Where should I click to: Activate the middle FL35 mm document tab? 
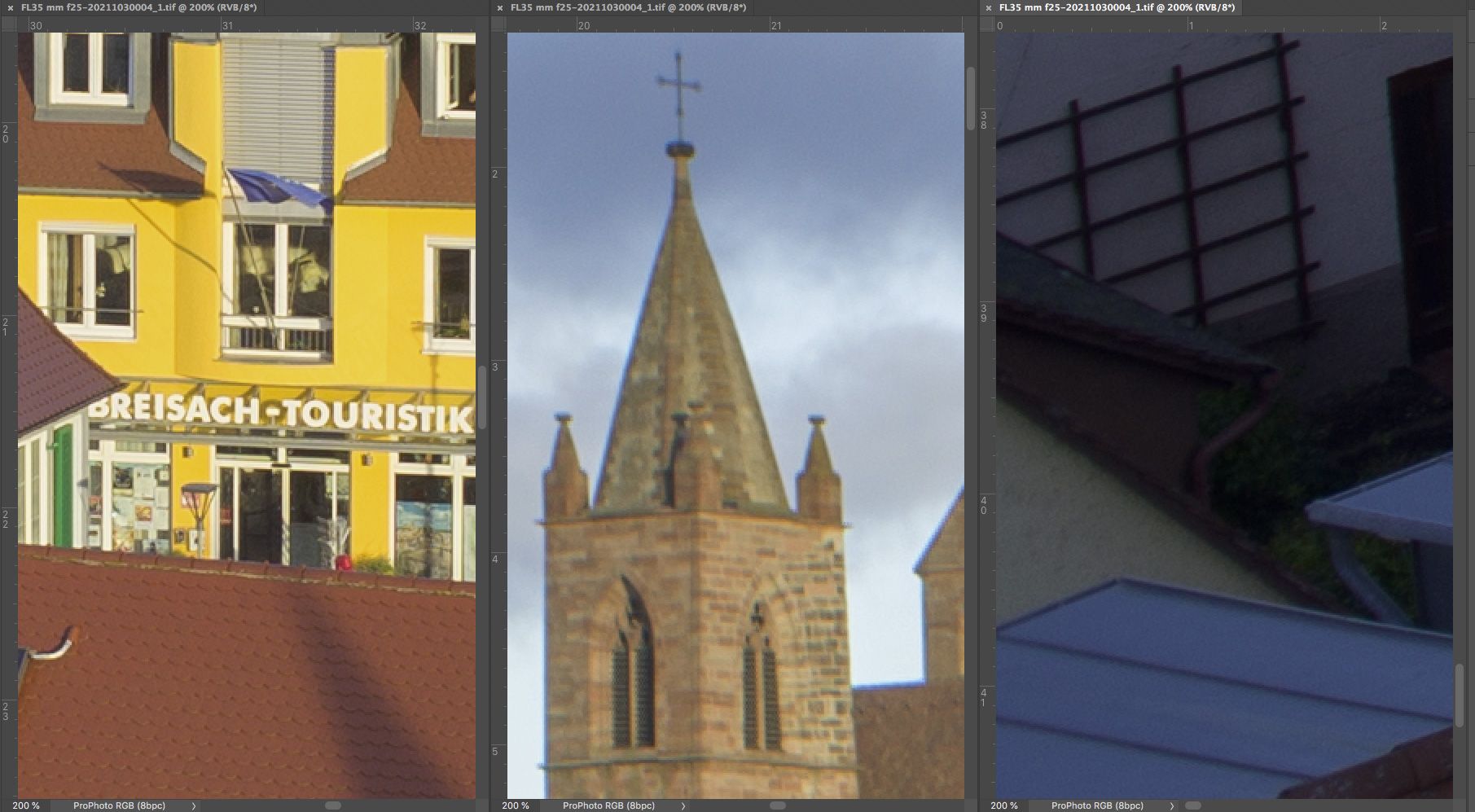(x=627, y=7)
